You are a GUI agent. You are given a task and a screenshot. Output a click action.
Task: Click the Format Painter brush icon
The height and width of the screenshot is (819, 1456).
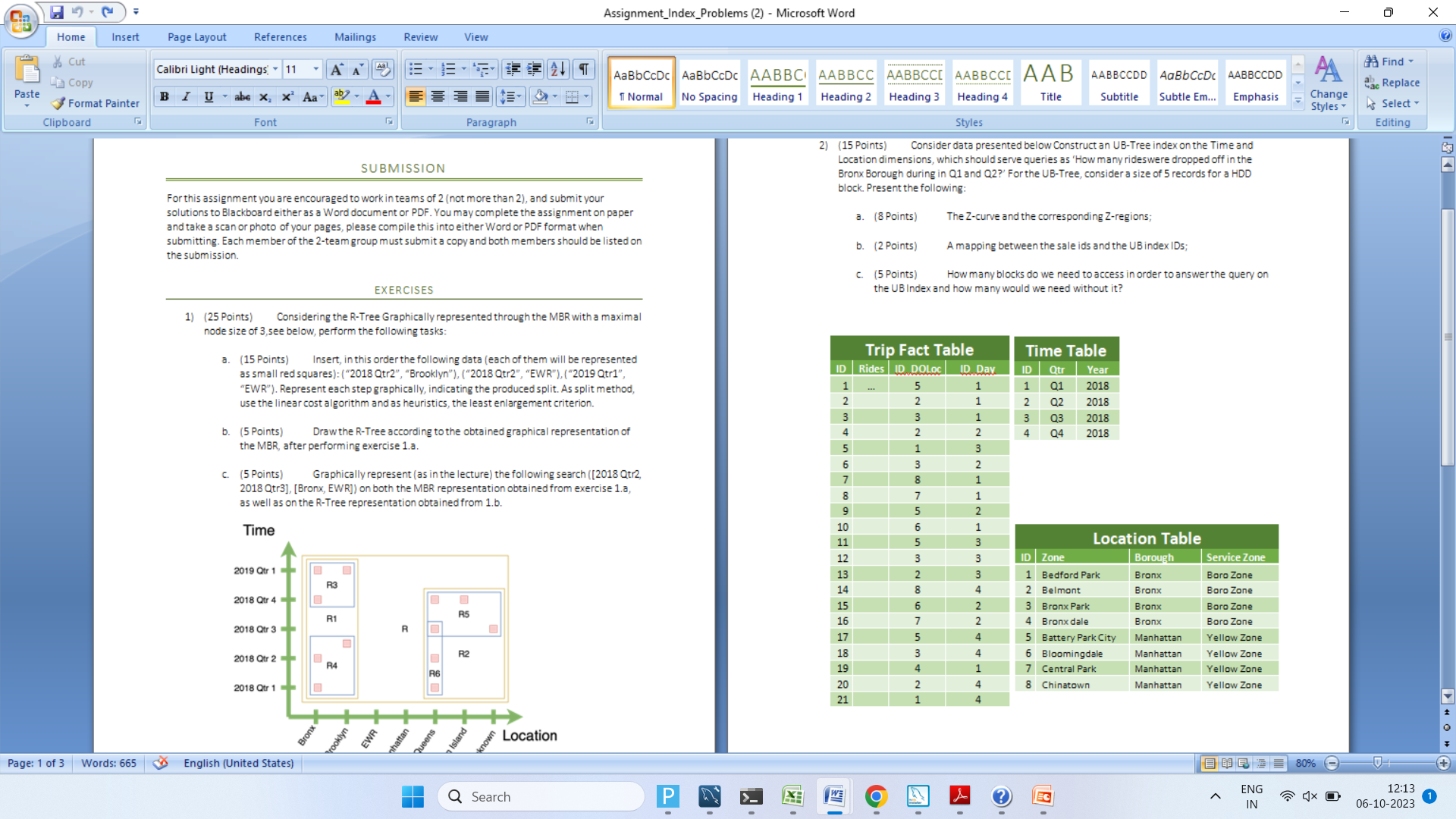pyautogui.click(x=58, y=103)
